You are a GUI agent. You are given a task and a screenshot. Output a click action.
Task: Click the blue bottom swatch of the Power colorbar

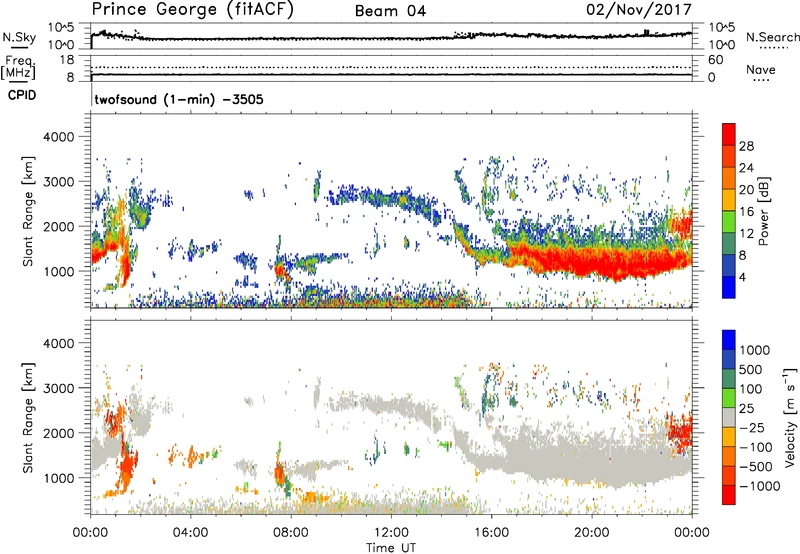point(729,287)
